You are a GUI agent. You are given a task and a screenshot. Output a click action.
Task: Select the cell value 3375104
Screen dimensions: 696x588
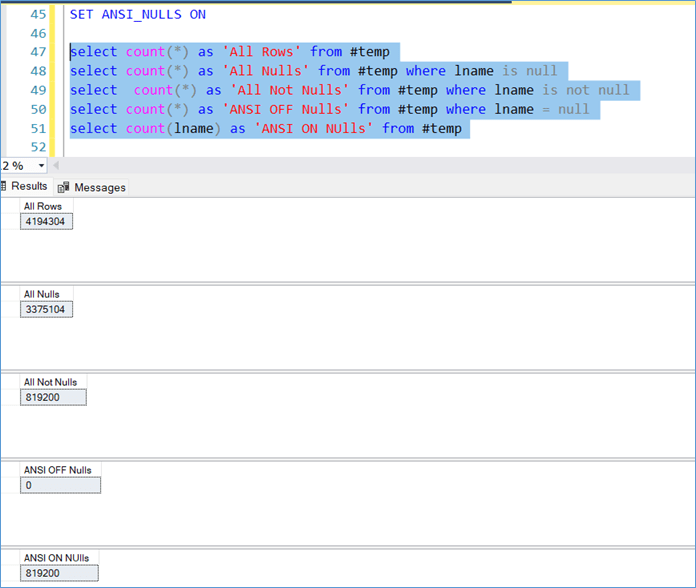(46, 309)
